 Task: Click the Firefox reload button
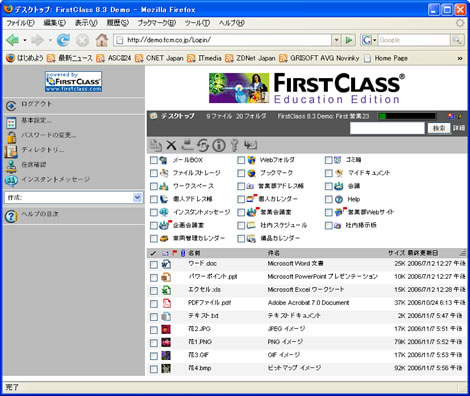(x=63, y=40)
